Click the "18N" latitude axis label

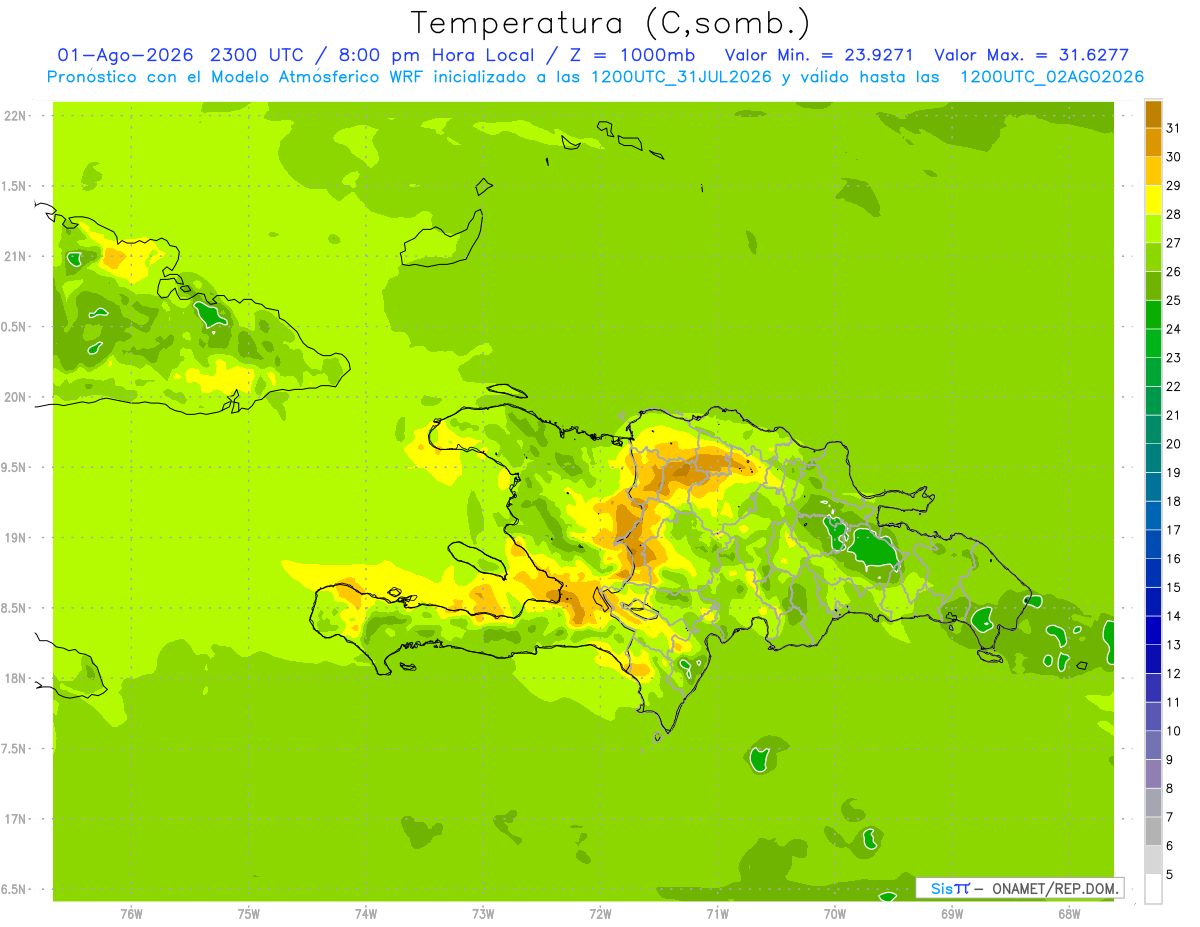(15, 678)
